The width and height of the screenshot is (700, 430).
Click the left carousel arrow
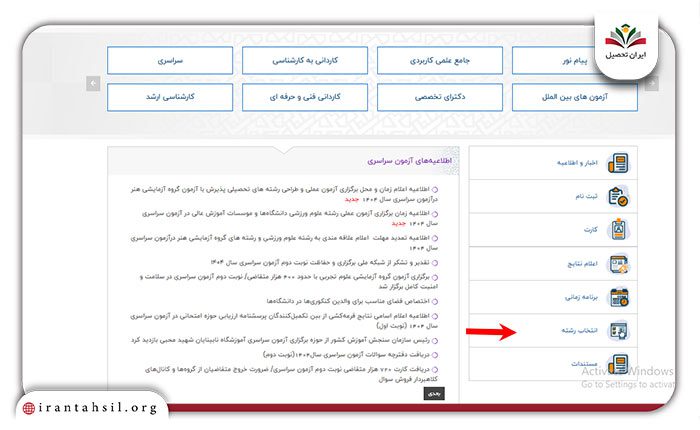point(93,83)
